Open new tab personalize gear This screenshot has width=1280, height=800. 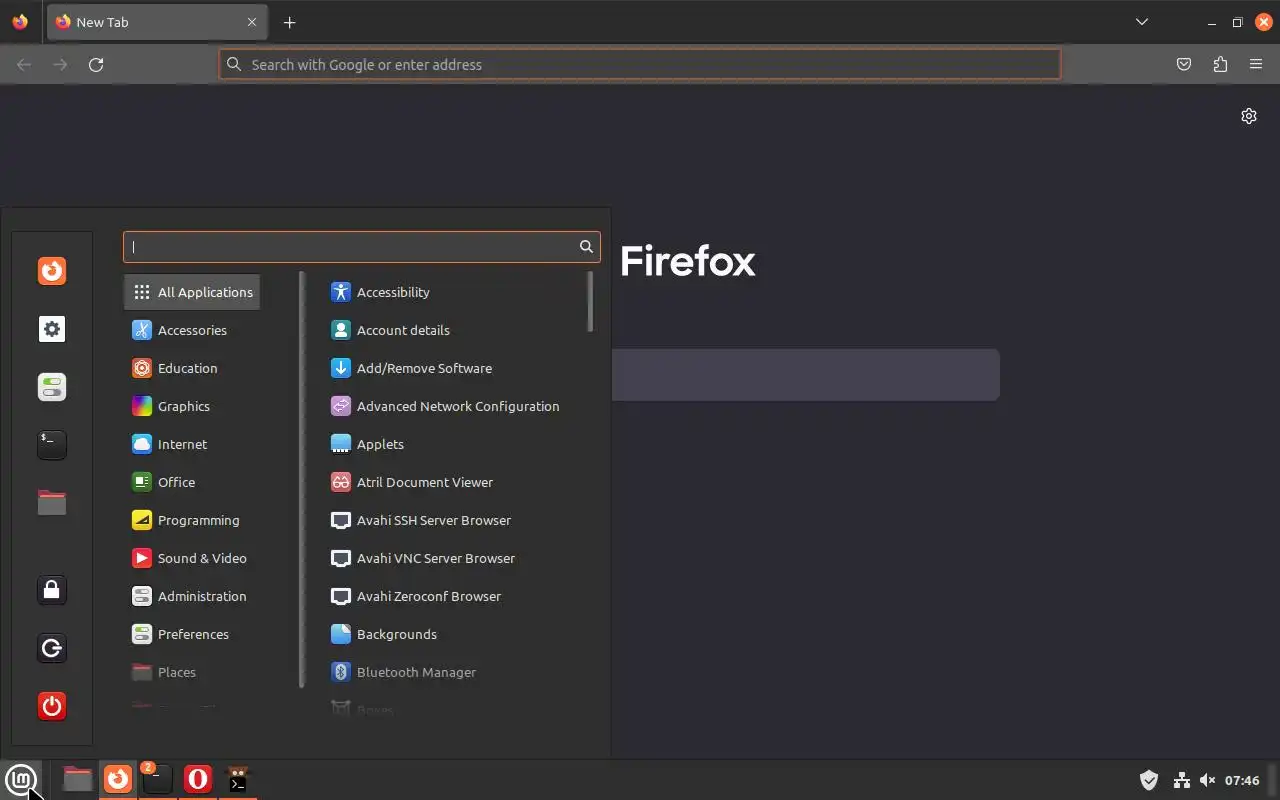point(1249,116)
